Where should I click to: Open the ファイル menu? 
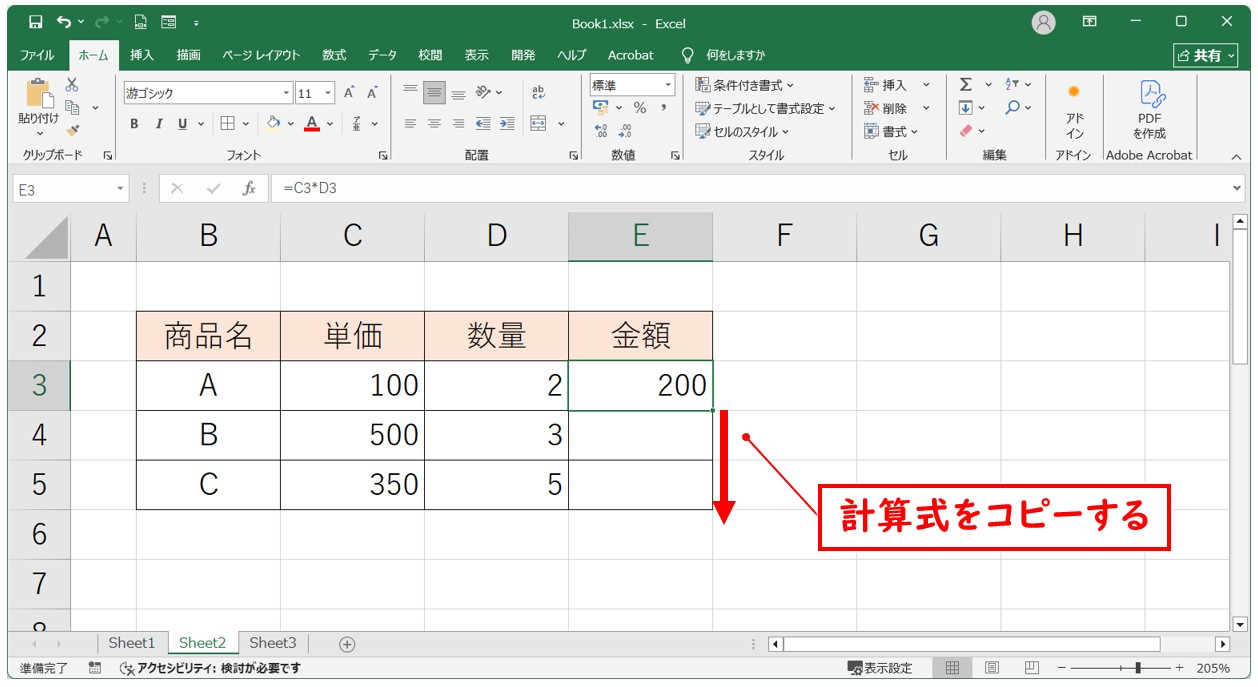point(37,55)
